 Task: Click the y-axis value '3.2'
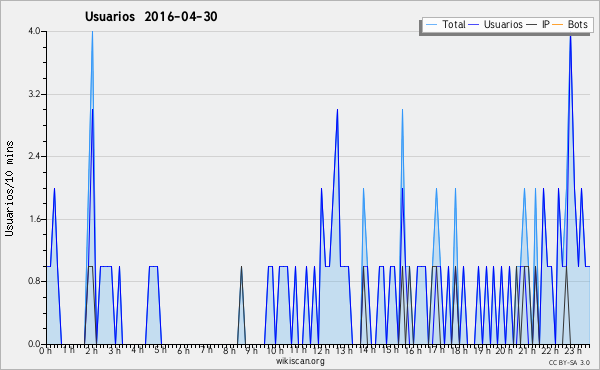click(x=34, y=94)
